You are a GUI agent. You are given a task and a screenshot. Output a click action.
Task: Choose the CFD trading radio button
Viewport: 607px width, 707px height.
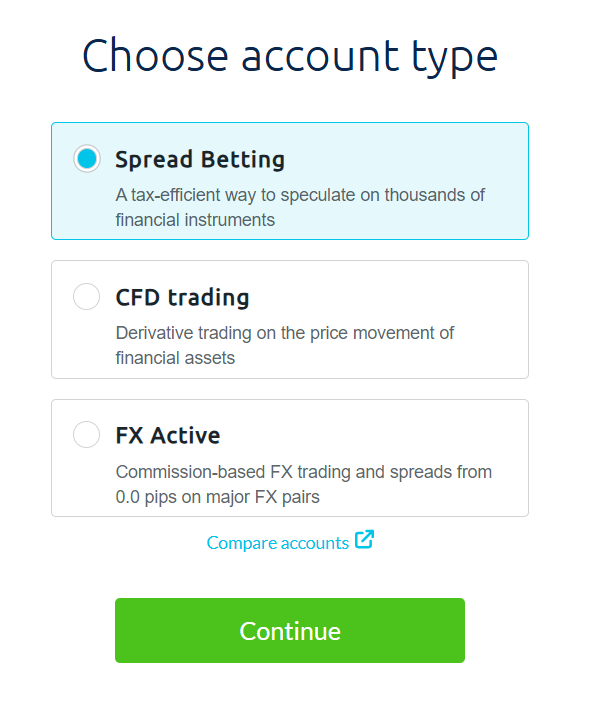click(87, 296)
